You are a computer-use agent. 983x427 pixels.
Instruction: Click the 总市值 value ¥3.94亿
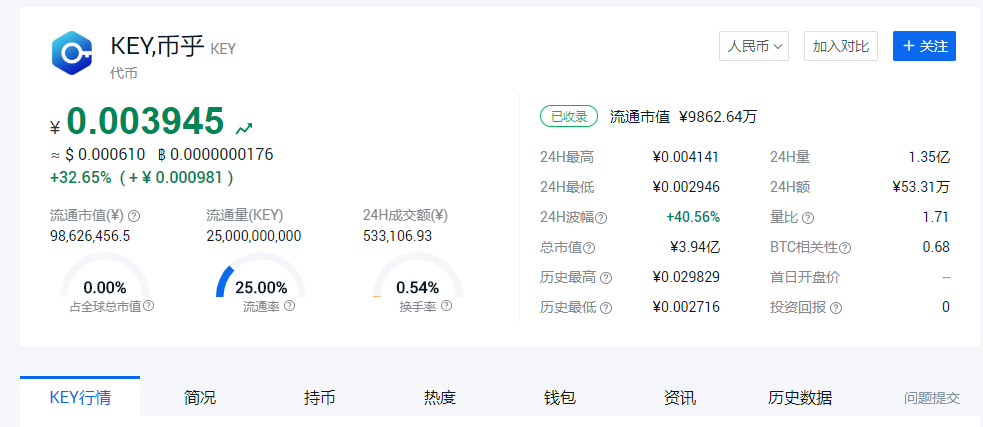[x=695, y=247]
